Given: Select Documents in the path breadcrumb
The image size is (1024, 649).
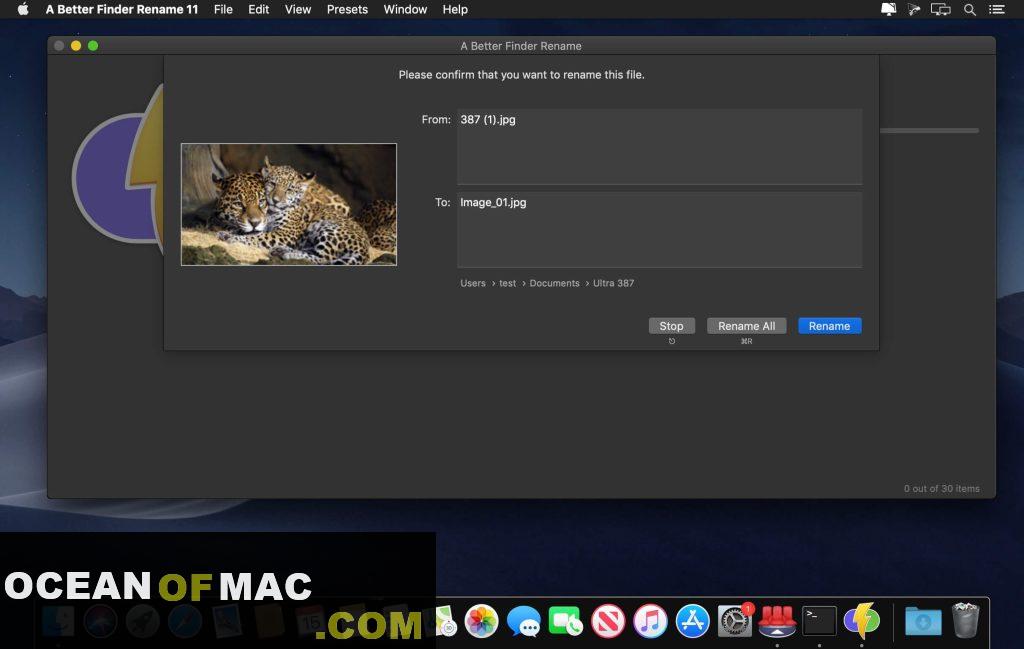Looking at the screenshot, I should point(554,283).
